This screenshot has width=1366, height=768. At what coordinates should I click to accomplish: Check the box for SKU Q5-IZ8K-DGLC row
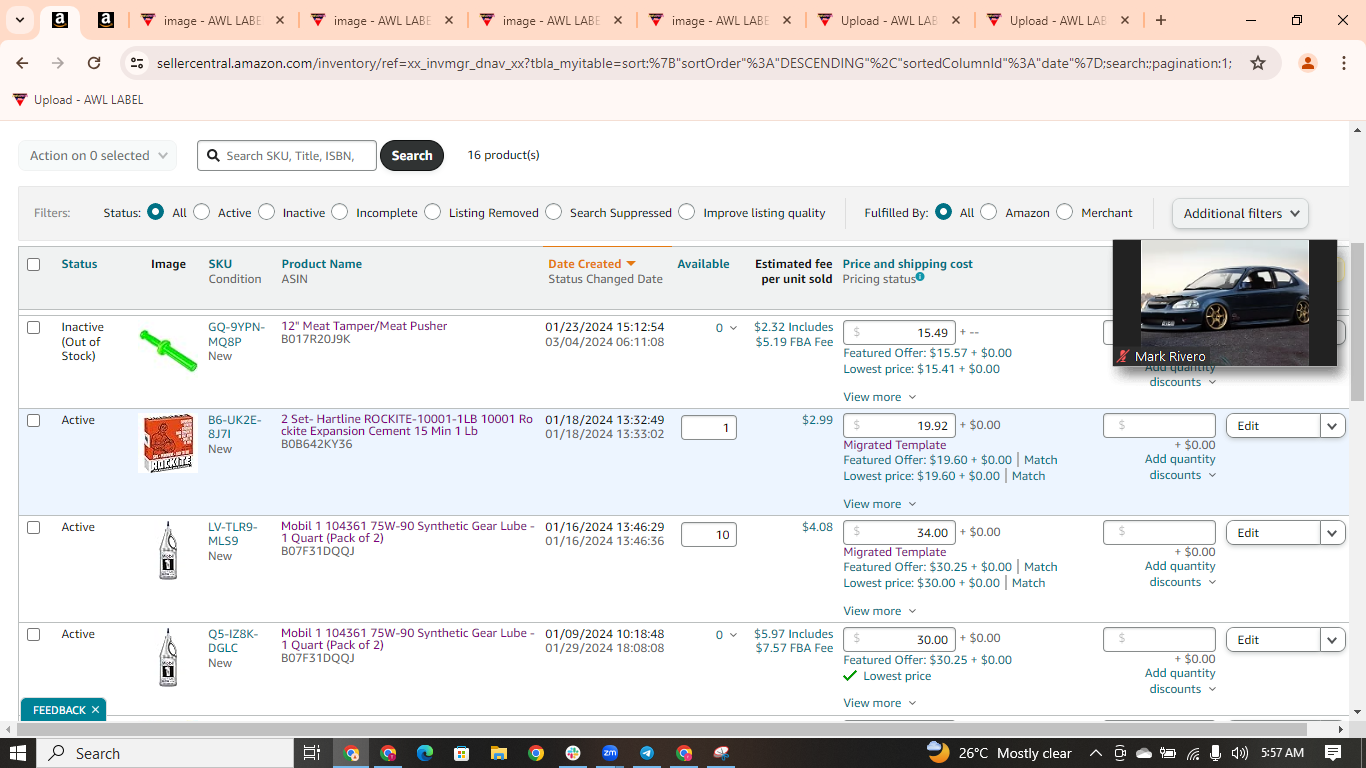(x=34, y=634)
